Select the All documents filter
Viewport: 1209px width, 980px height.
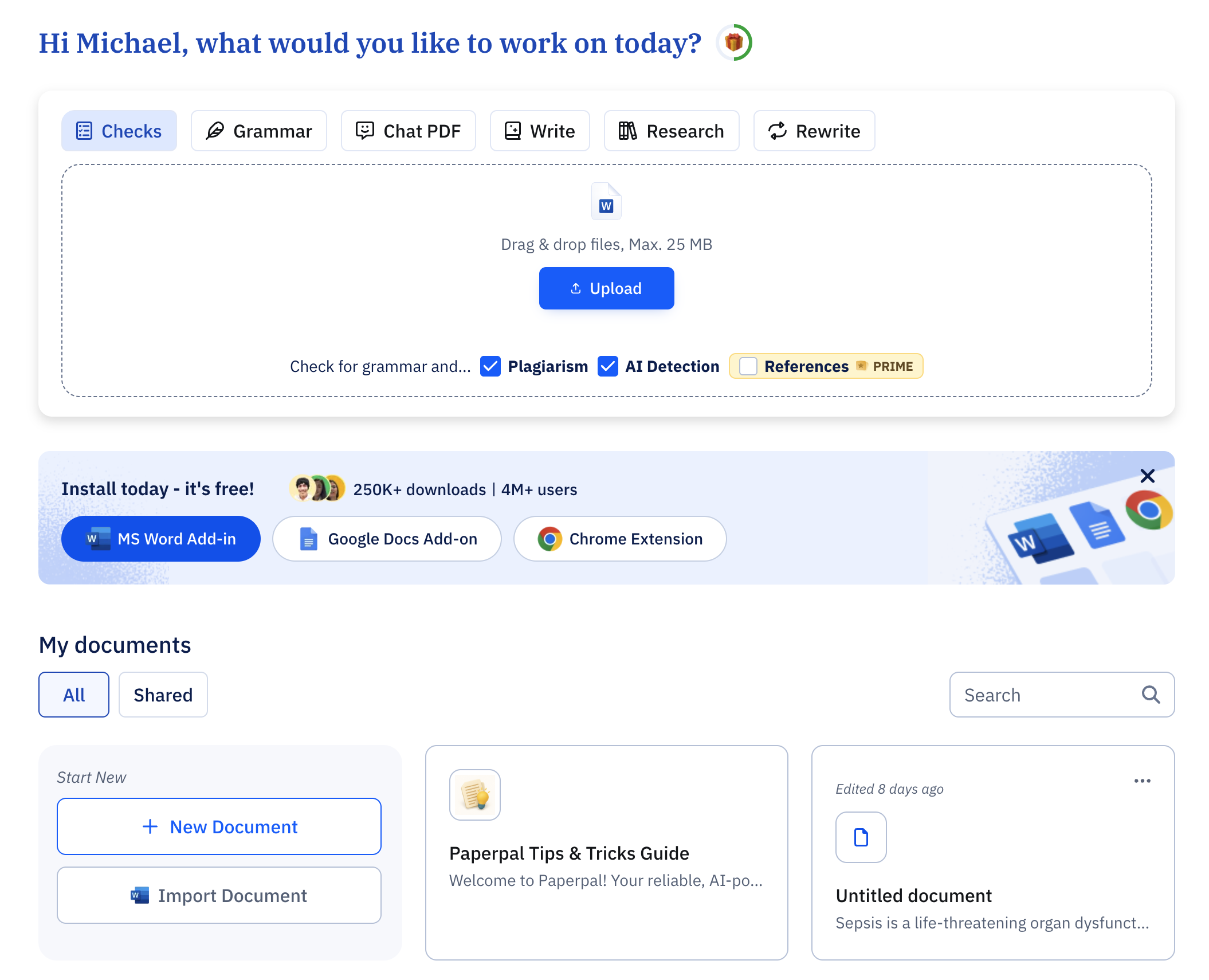click(74, 695)
